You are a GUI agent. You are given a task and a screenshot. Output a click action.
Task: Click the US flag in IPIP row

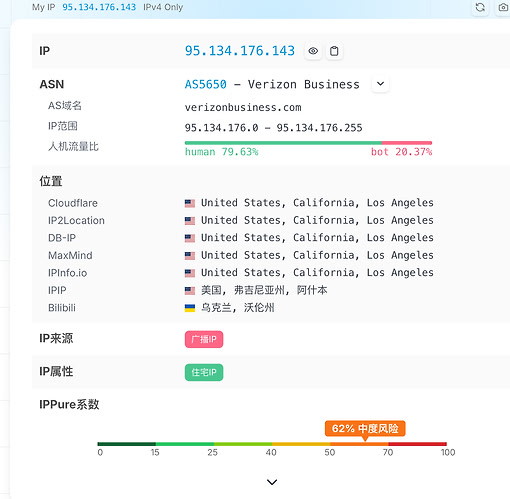[x=190, y=291]
